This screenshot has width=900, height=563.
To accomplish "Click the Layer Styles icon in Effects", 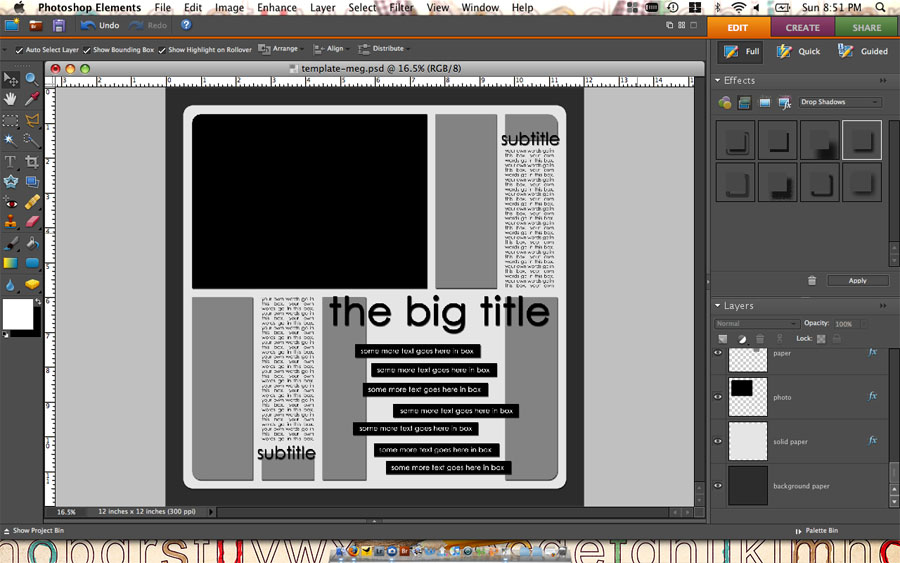I will 744,102.
